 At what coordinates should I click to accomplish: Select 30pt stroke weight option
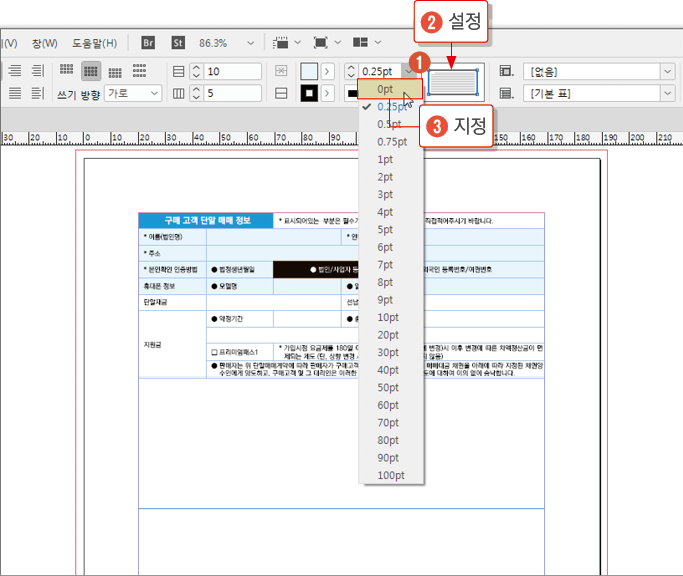(391, 352)
